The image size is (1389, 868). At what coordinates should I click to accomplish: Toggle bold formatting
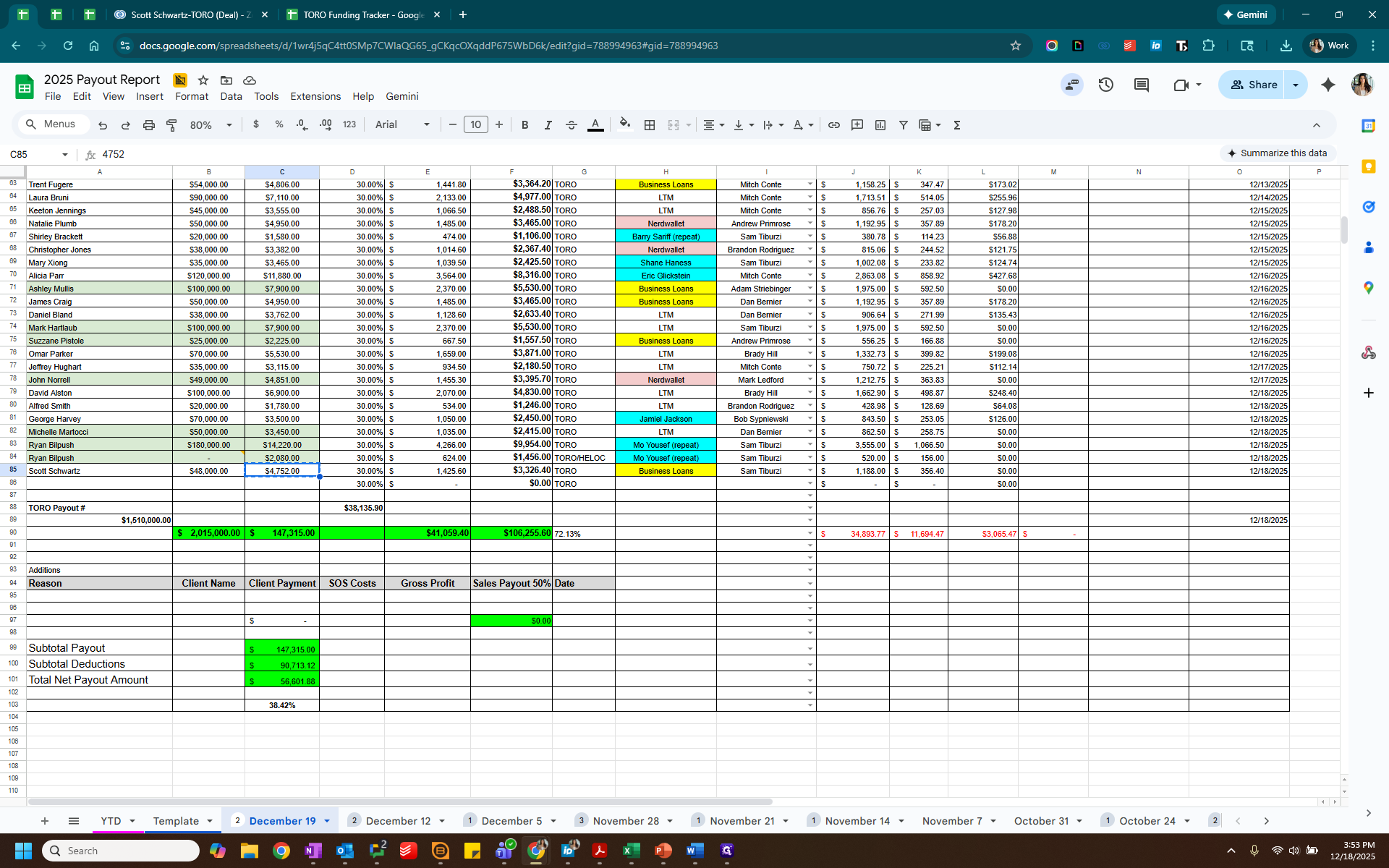(x=524, y=125)
